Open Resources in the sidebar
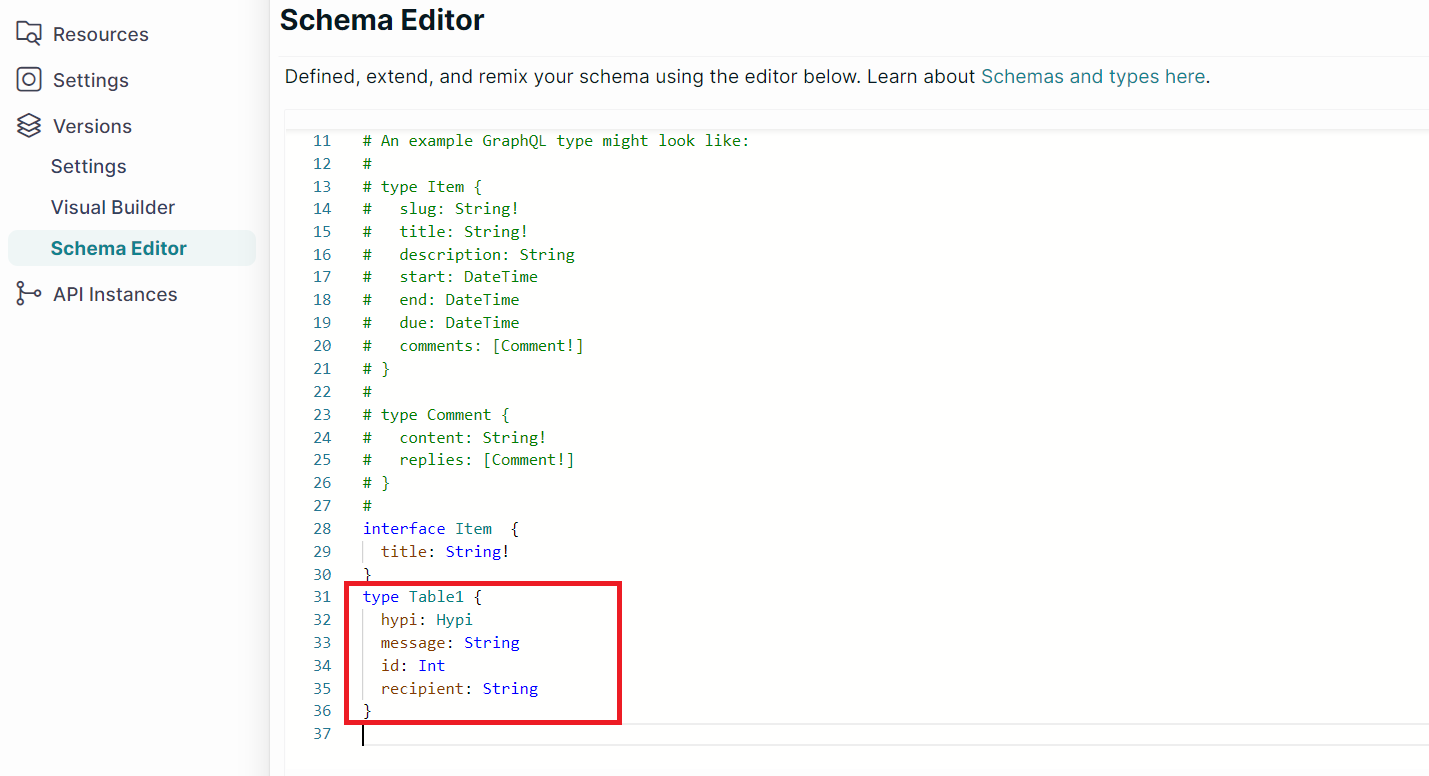Screen dimensions: 1429x776 (x=101, y=34)
